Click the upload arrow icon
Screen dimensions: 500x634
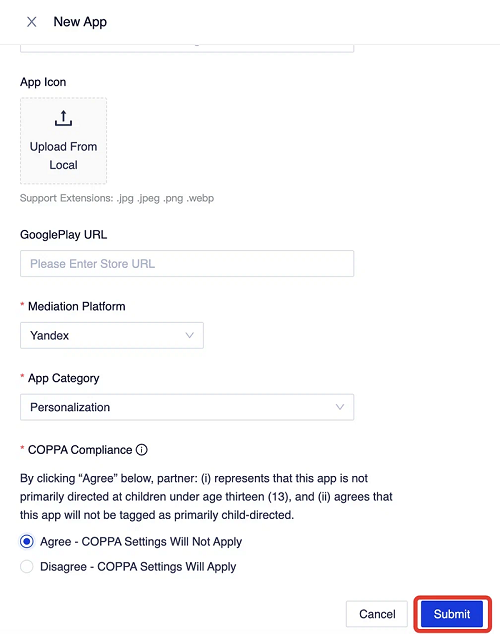click(x=63, y=118)
